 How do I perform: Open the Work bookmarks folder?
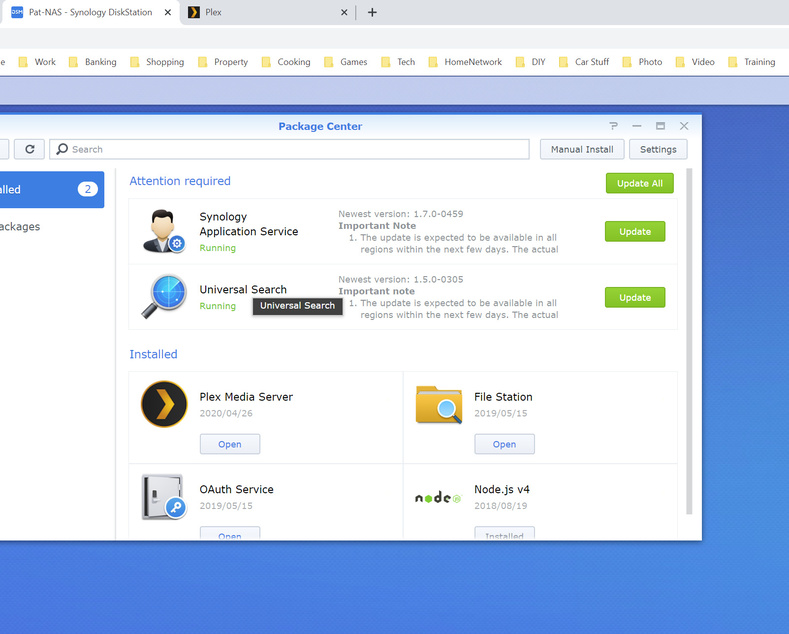tap(37, 62)
